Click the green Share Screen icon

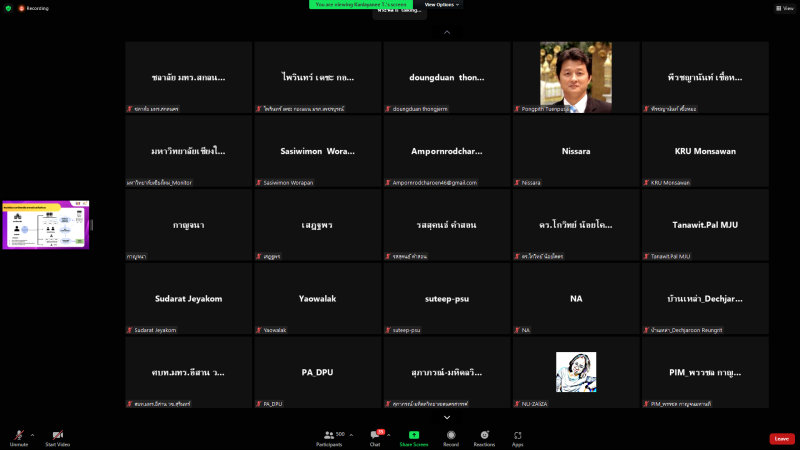[x=414, y=436]
